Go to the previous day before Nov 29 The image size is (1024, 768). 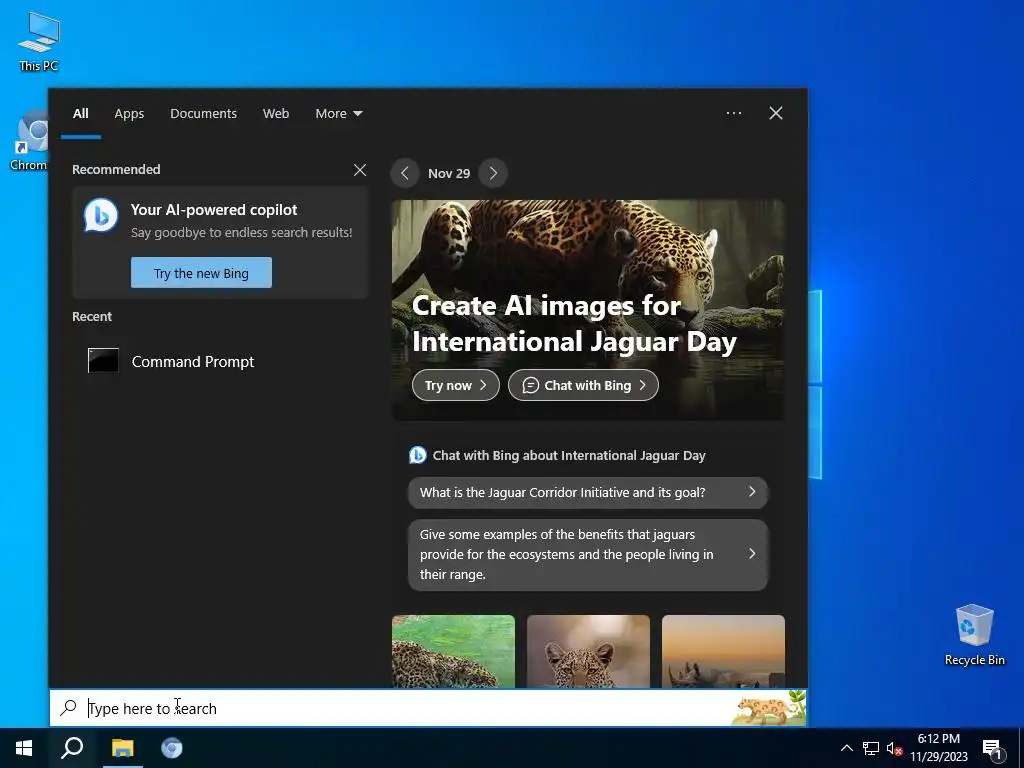pyautogui.click(x=405, y=173)
